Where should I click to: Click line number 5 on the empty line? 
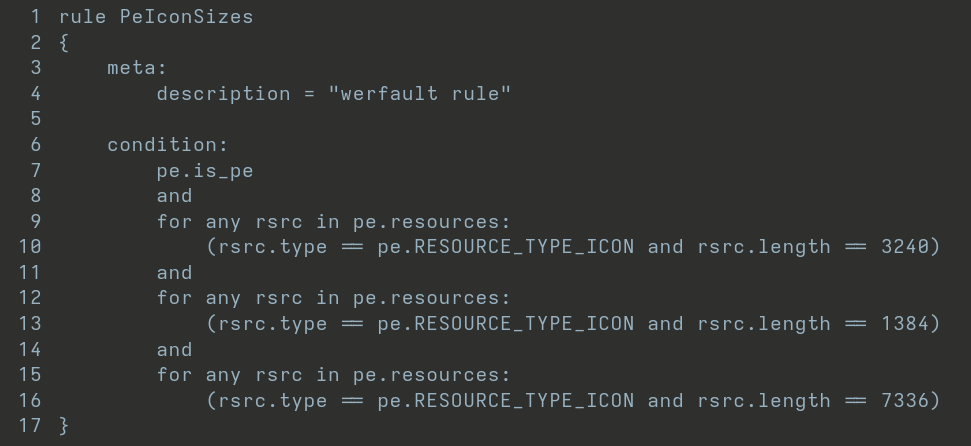coord(36,119)
